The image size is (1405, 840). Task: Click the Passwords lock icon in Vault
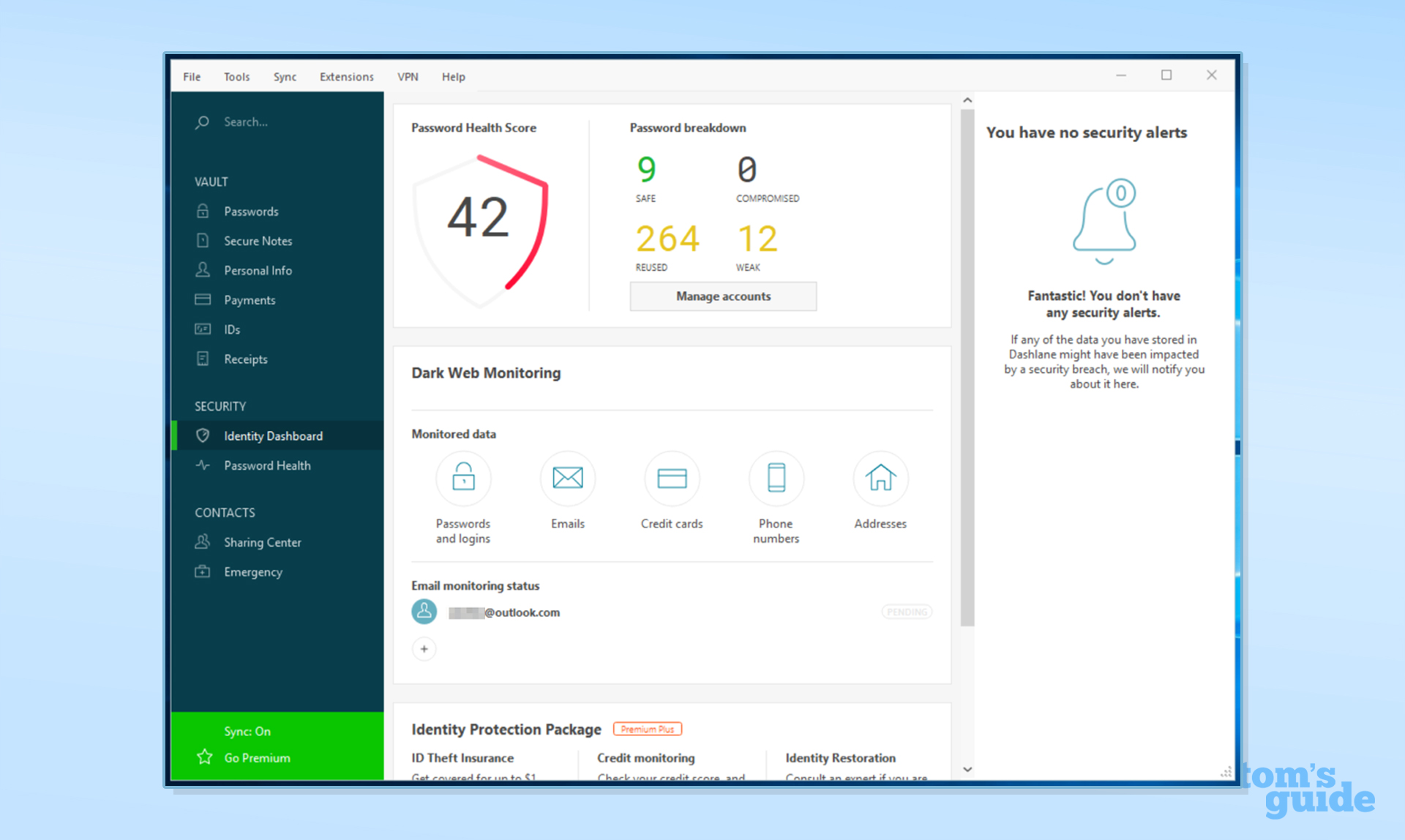point(203,211)
